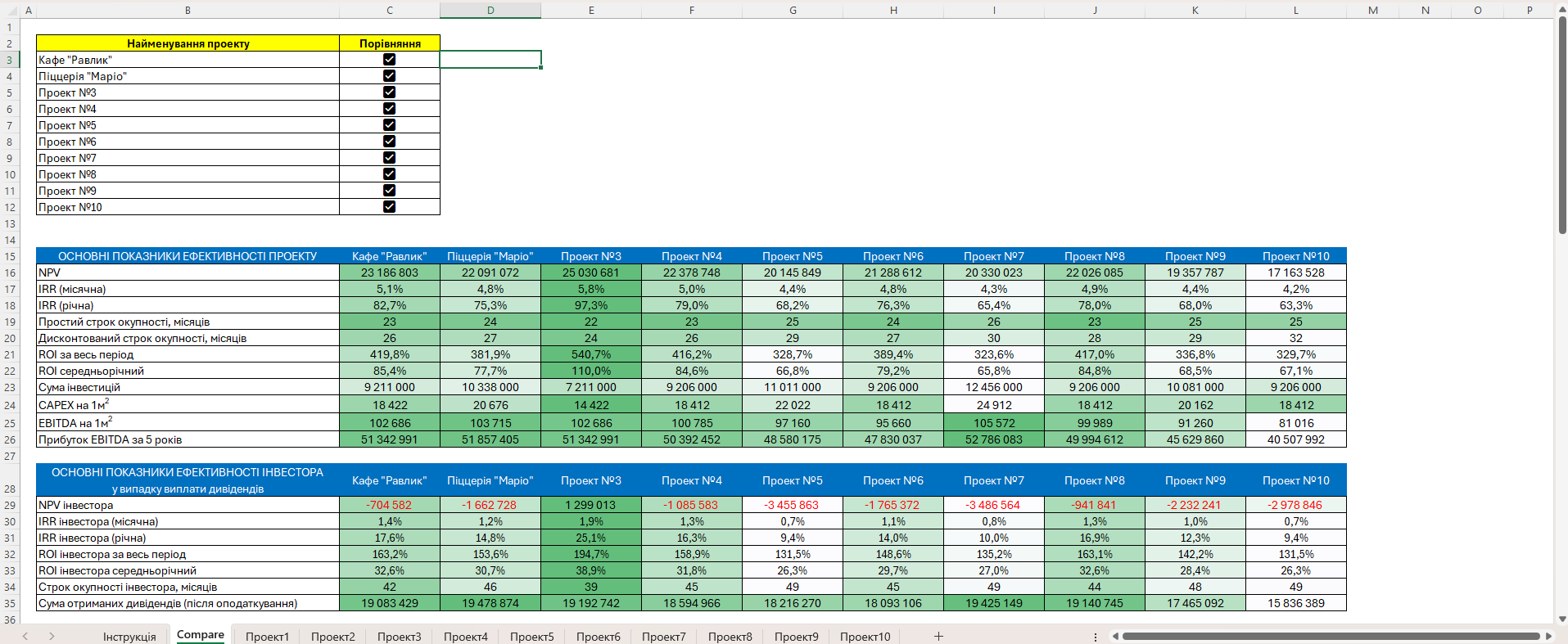Click the "ОСНОВНІ ПОКАЗНИКИ ЕФЕКТИВНОСТІ ІНВЕСТОРА" header

(x=188, y=480)
